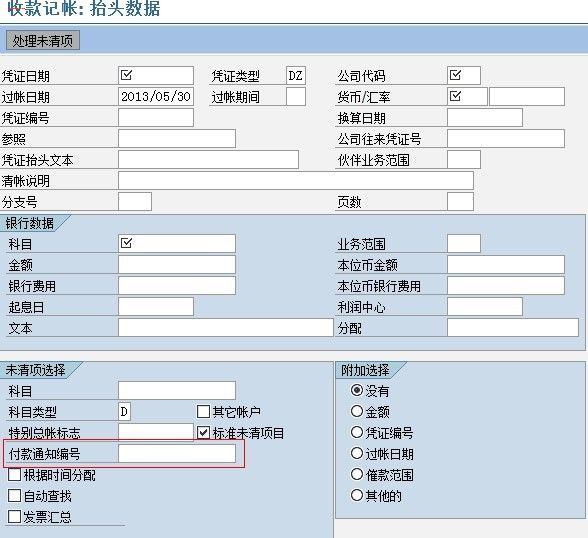Select the 金额 radio button in 附加选择
This screenshot has width=588, height=538.
pos(357,411)
